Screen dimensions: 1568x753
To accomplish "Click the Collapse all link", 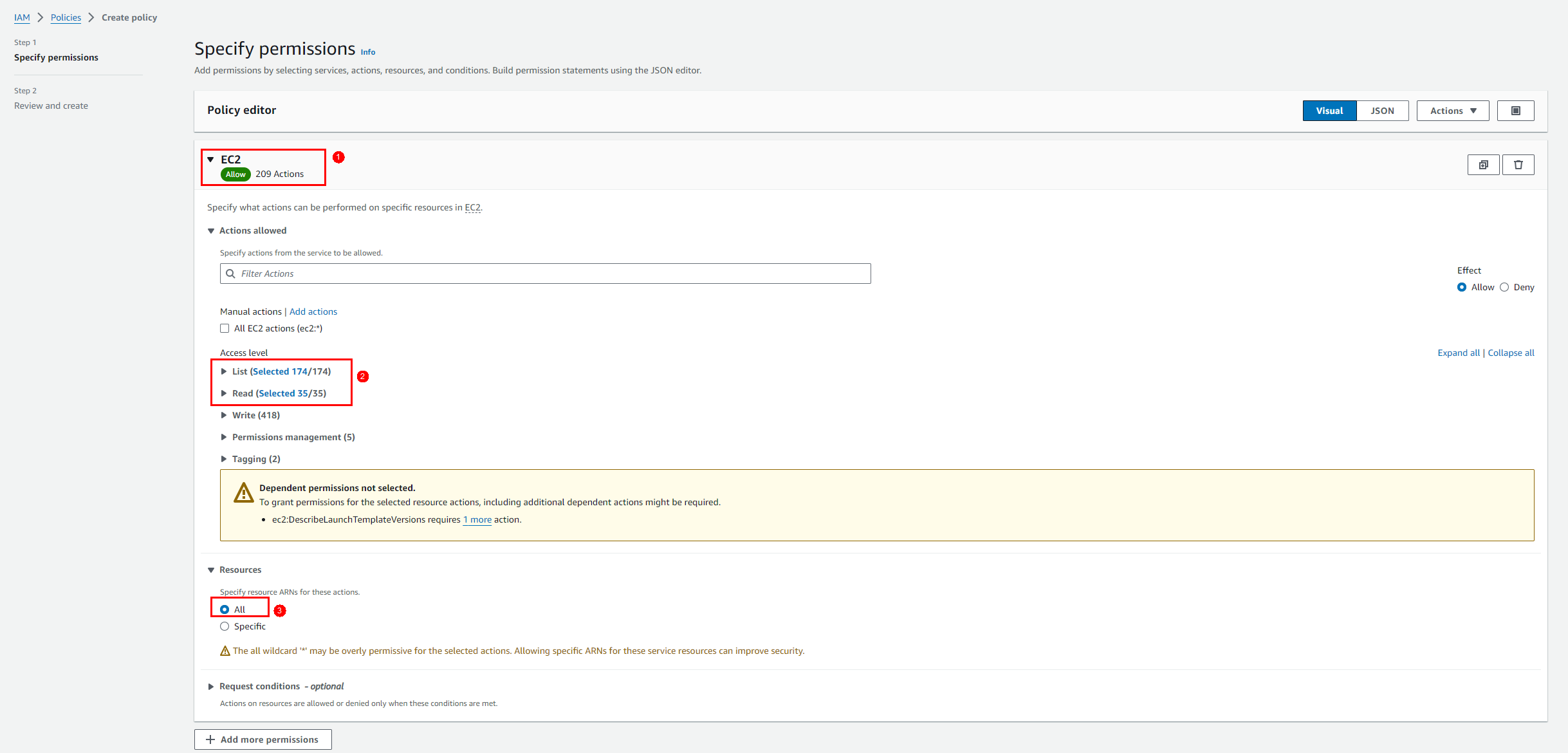I will point(1511,353).
